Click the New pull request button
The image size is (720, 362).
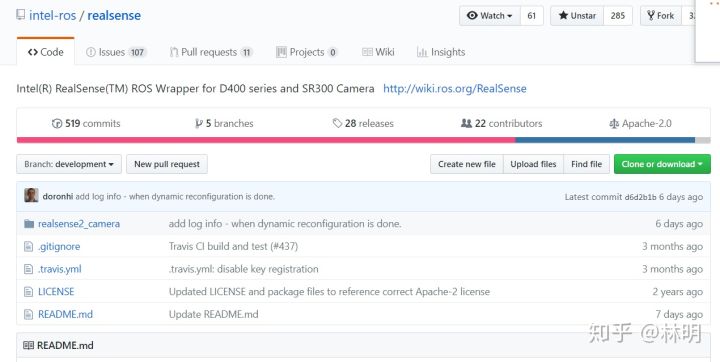click(x=167, y=164)
